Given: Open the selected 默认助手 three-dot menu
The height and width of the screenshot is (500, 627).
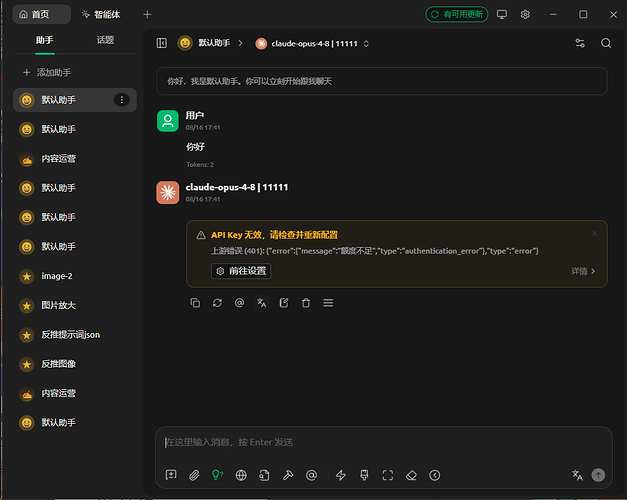Looking at the screenshot, I should tap(122, 100).
